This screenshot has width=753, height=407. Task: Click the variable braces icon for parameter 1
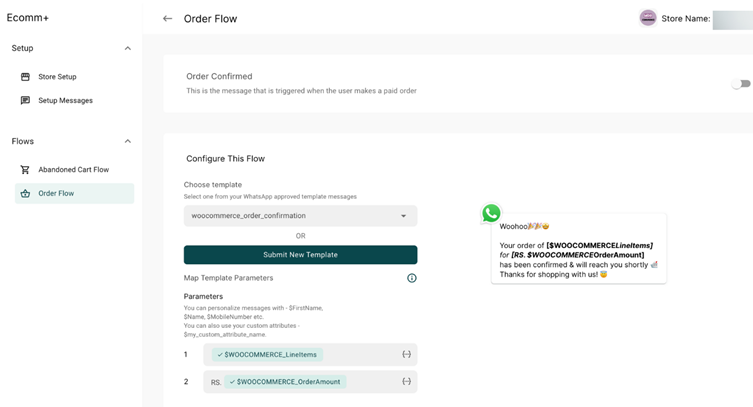click(x=406, y=354)
